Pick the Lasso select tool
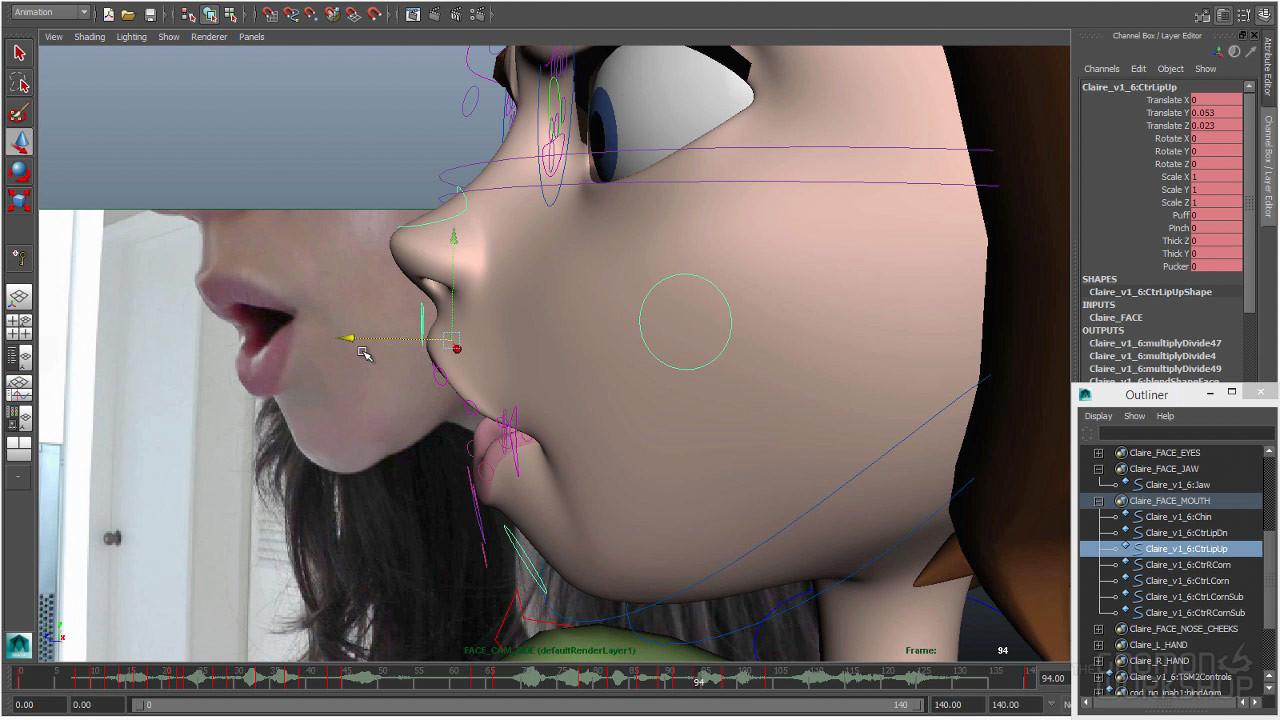This screenshot has width=1280, height=720. (x=19, y=82)
